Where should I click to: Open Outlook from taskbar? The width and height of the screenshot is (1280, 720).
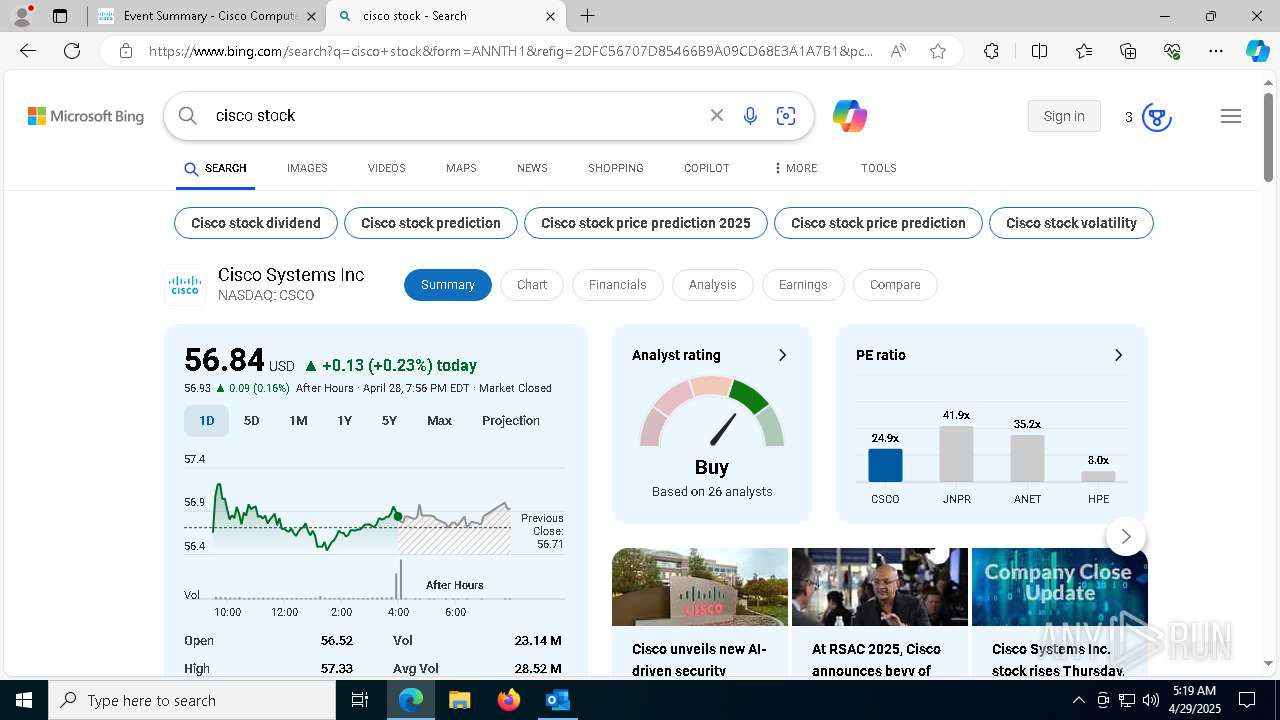pos(557,700)
